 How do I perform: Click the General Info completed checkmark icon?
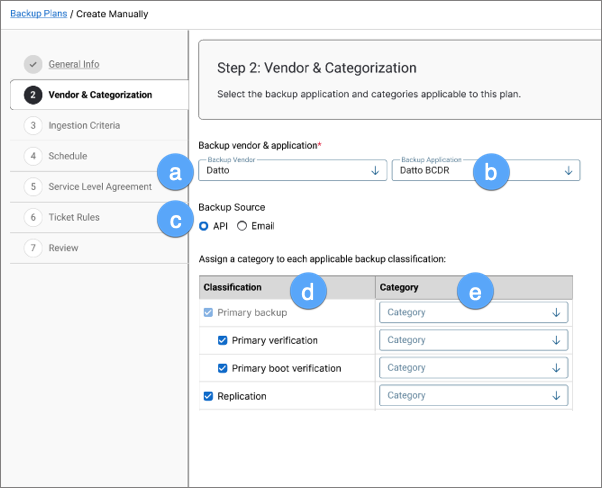[x=33, y=64]
